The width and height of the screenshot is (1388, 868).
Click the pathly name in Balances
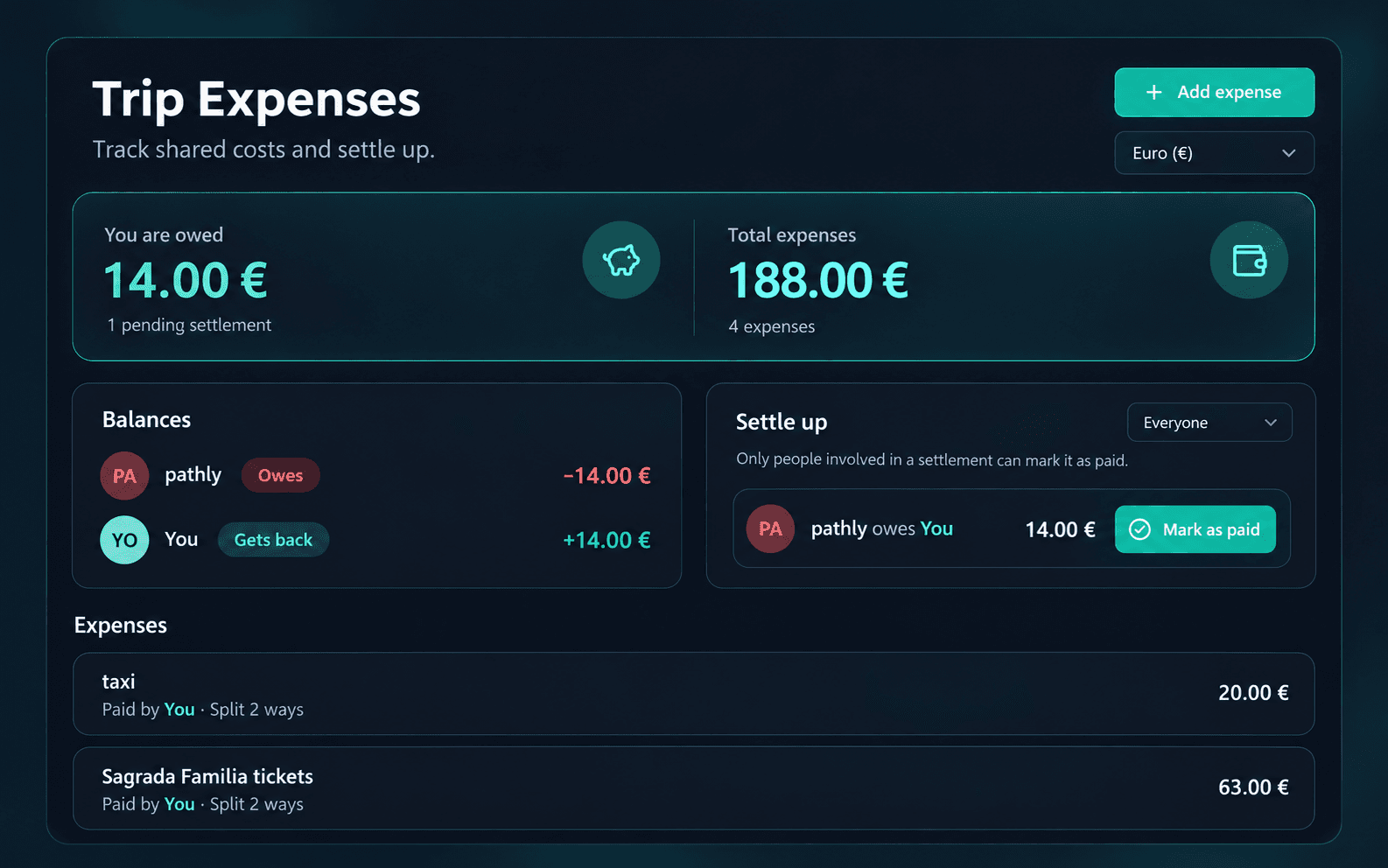pyautogui.click(x=193, y=475)
